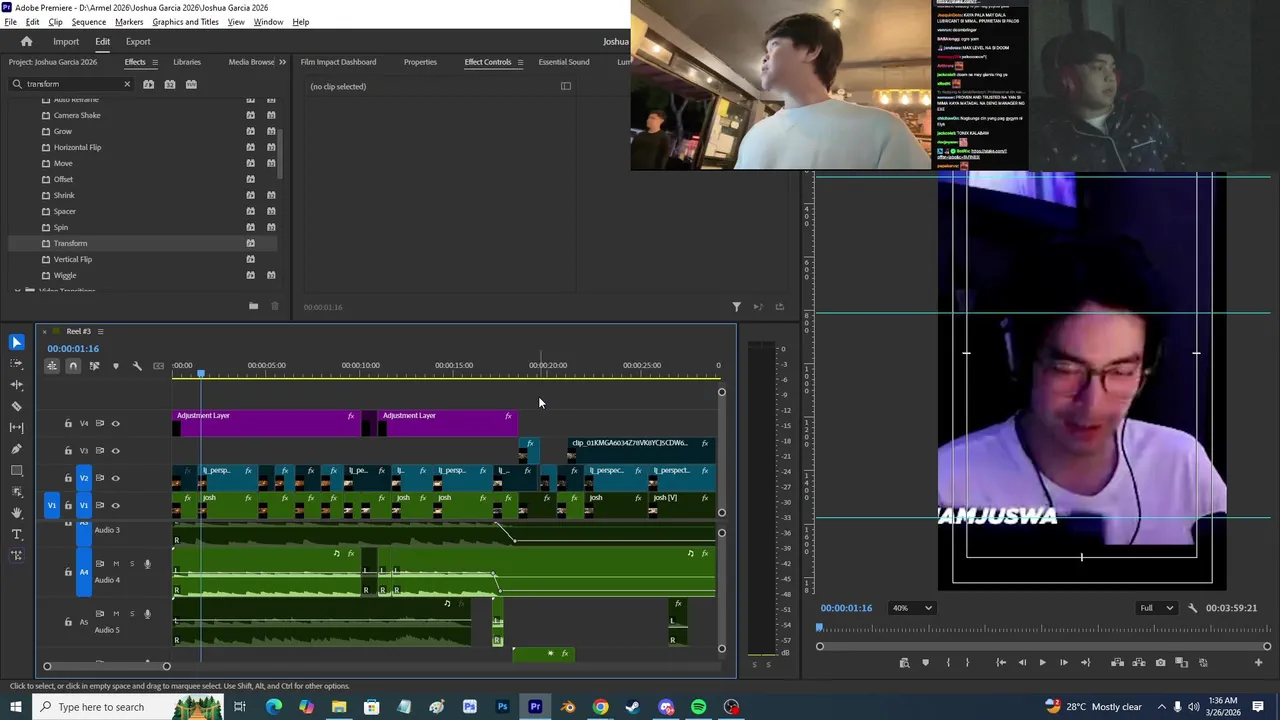This screenshot has height=720, width=1280.
Task: Add a marker in the timeline
Action: click(x=116, y=366)
